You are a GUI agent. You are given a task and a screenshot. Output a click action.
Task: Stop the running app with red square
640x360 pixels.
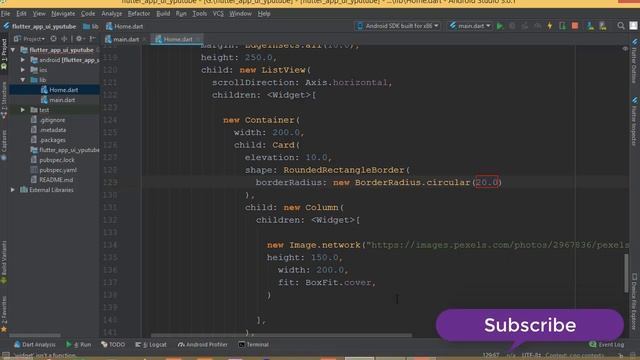(575, 26)
